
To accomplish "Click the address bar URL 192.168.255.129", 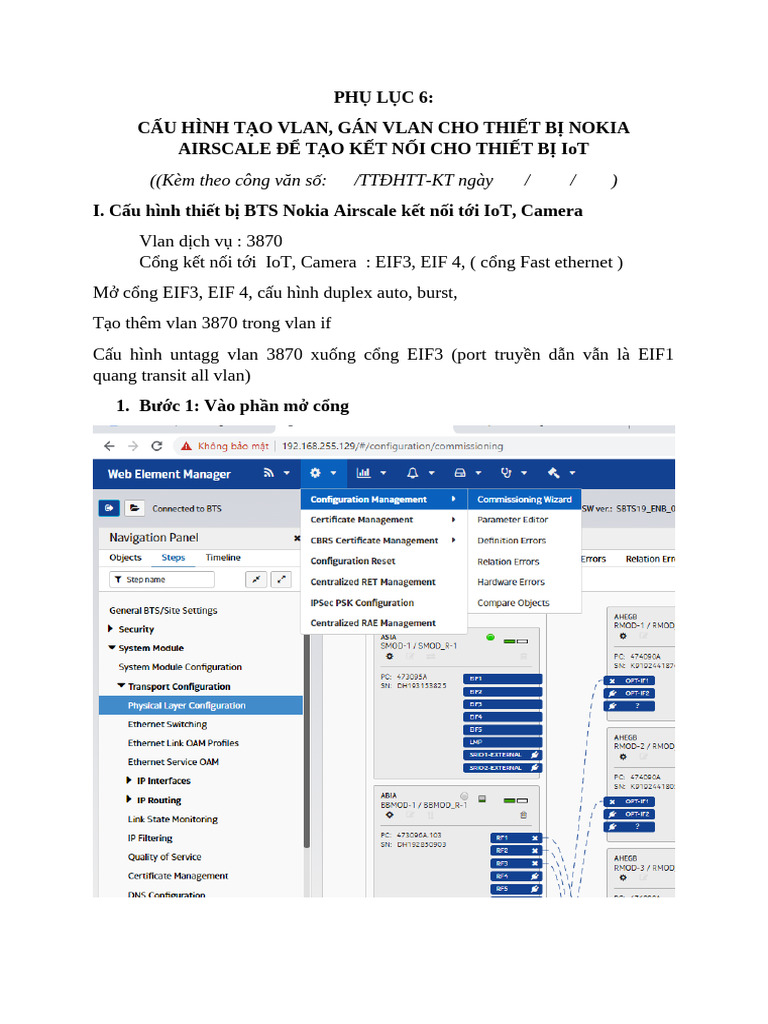I will click(392, 446).
